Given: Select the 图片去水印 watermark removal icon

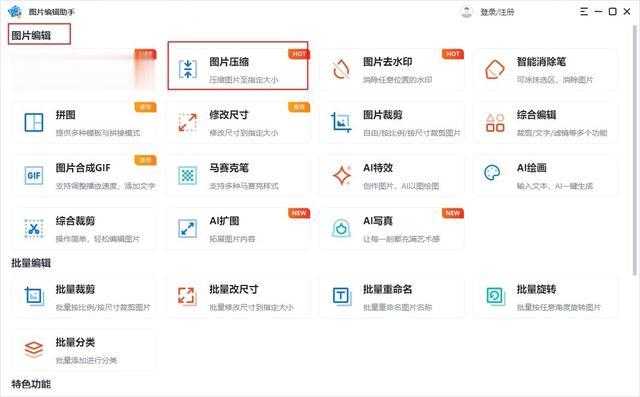Looking at the screenshot, I should coord(341,69).
